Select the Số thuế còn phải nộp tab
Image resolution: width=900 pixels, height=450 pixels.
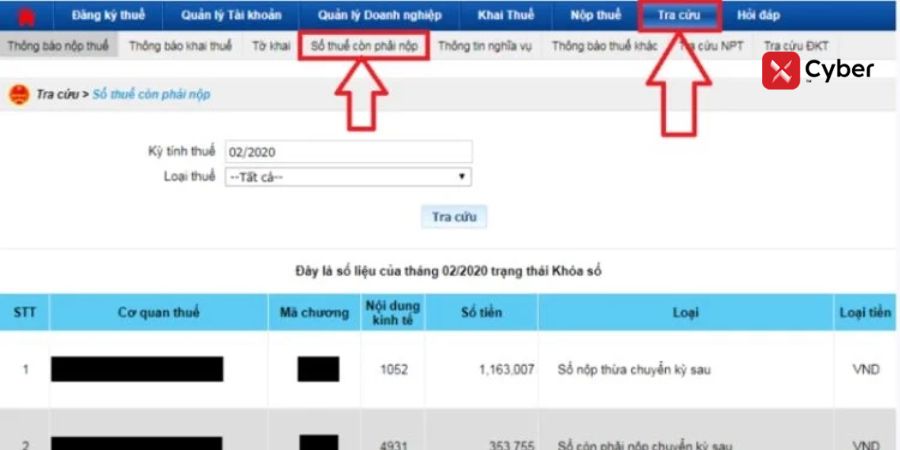pyautogui.click(x=365, y=46)
